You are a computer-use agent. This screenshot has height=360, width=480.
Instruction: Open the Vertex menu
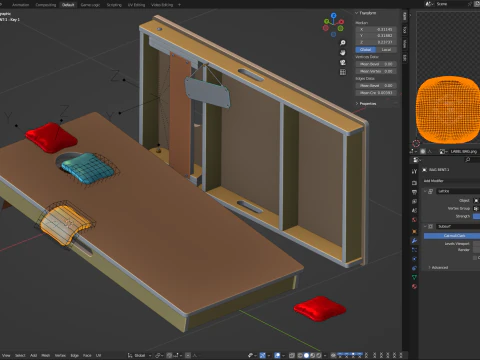click(60, 355)
